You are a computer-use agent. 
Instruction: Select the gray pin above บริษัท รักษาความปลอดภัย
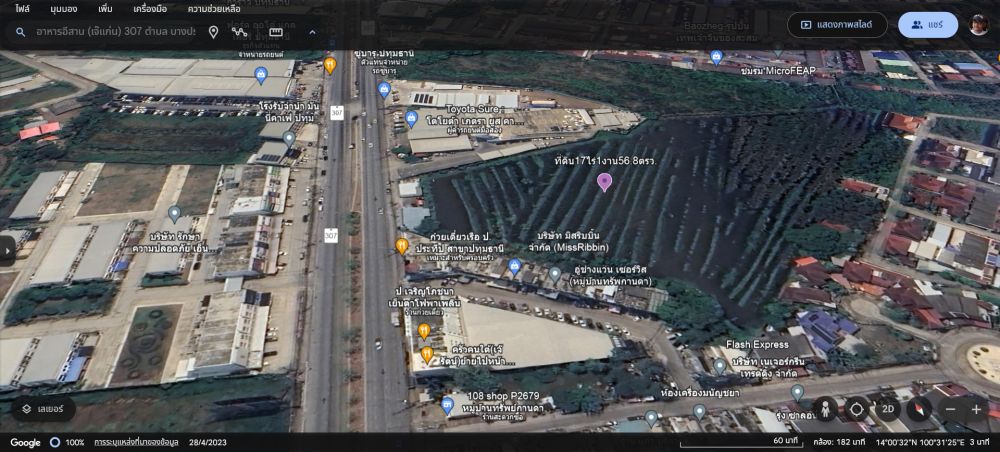(x=174, y=214)
